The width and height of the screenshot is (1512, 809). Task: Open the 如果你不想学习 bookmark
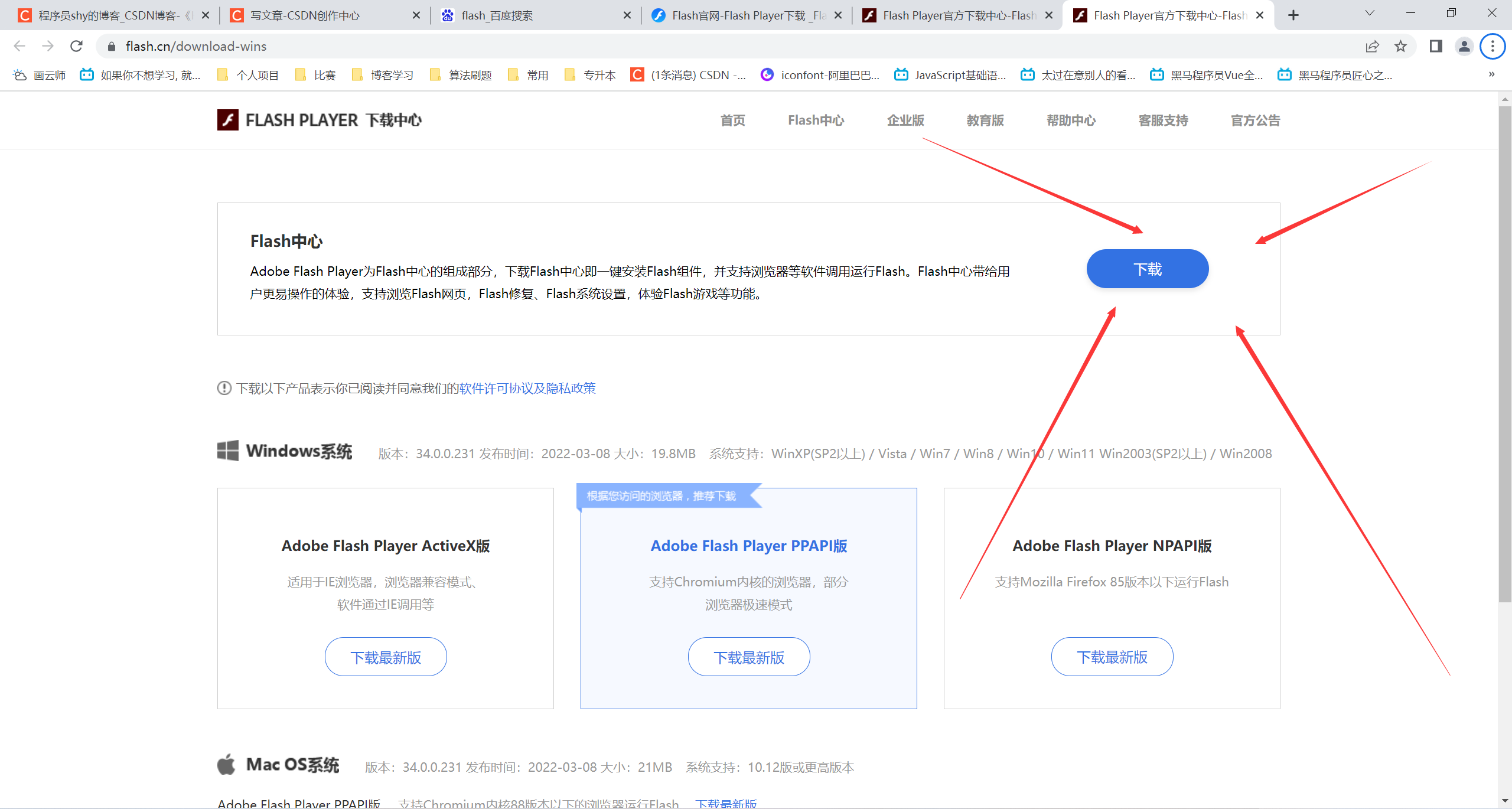tap(141, 75)
